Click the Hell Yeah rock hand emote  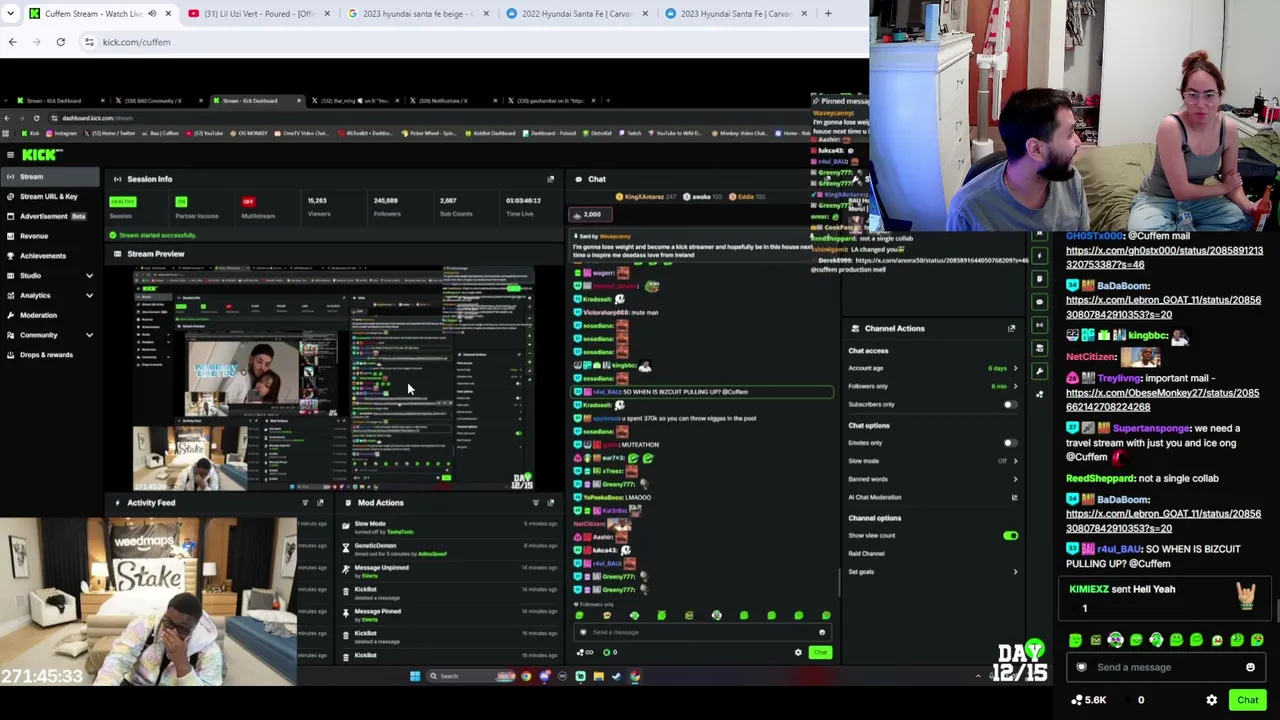[x=1246, y=595]
